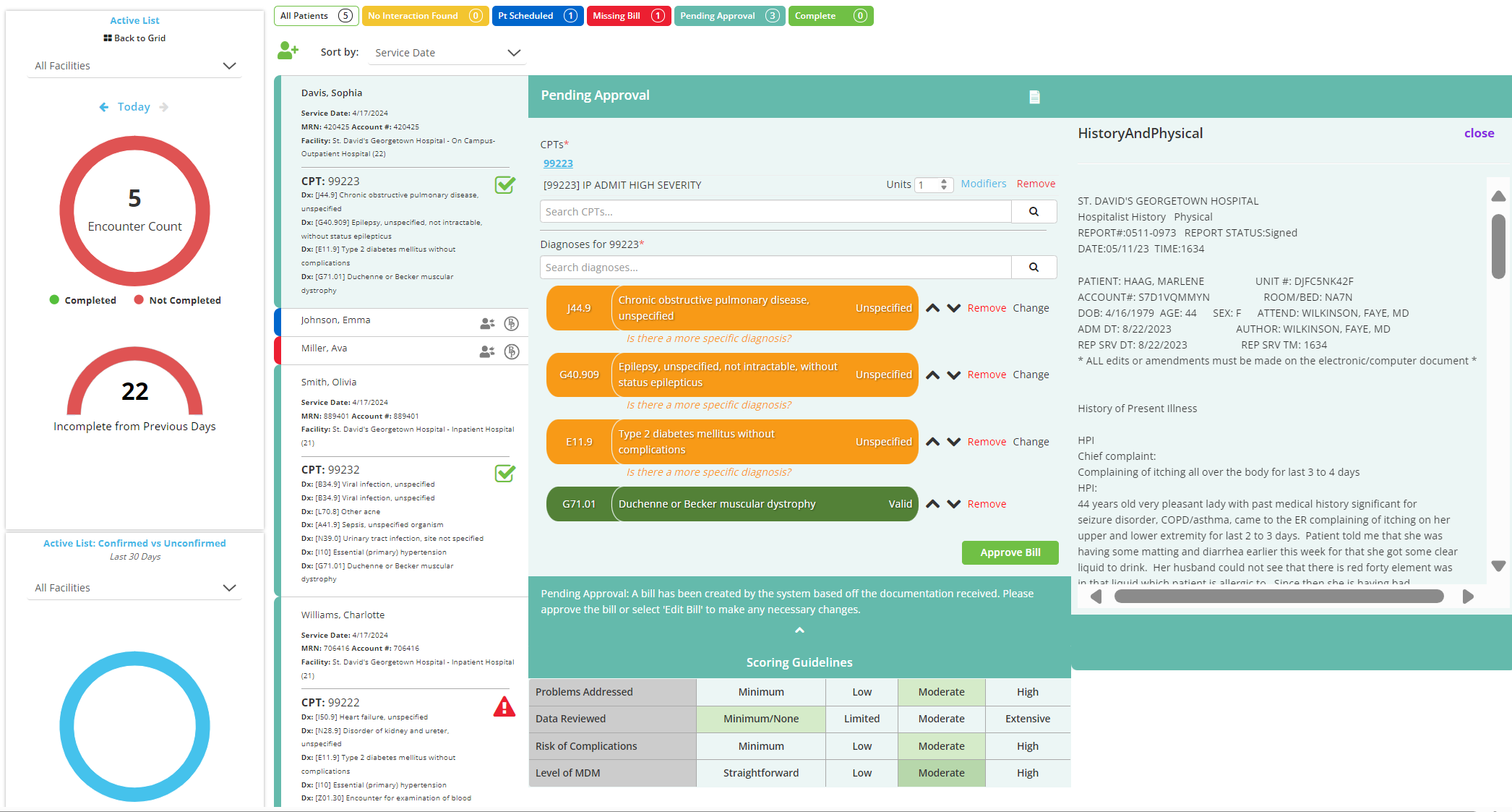Click inside the Search CPTs input field

(773, 211)
